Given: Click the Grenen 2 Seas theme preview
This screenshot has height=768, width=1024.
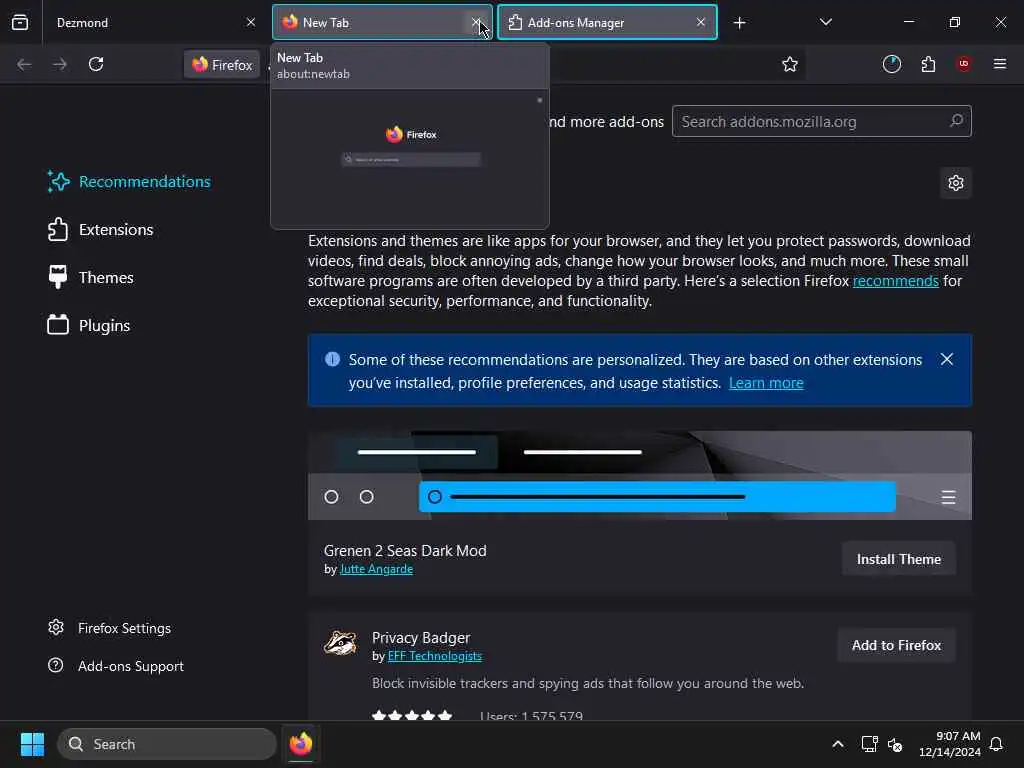Looking at the screenshot, I should [640, 475].
